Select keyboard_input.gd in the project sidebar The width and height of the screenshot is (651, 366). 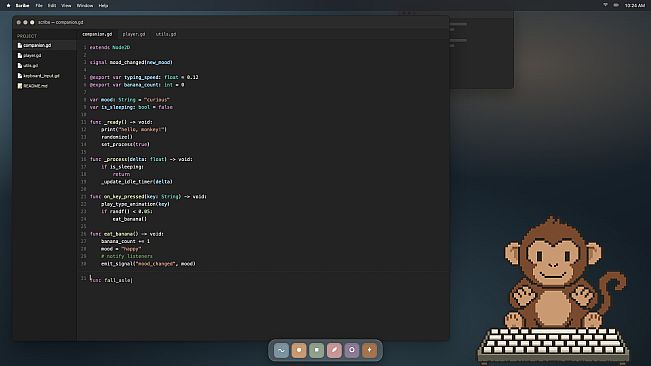pyautogui.click(x=45, y=76)
